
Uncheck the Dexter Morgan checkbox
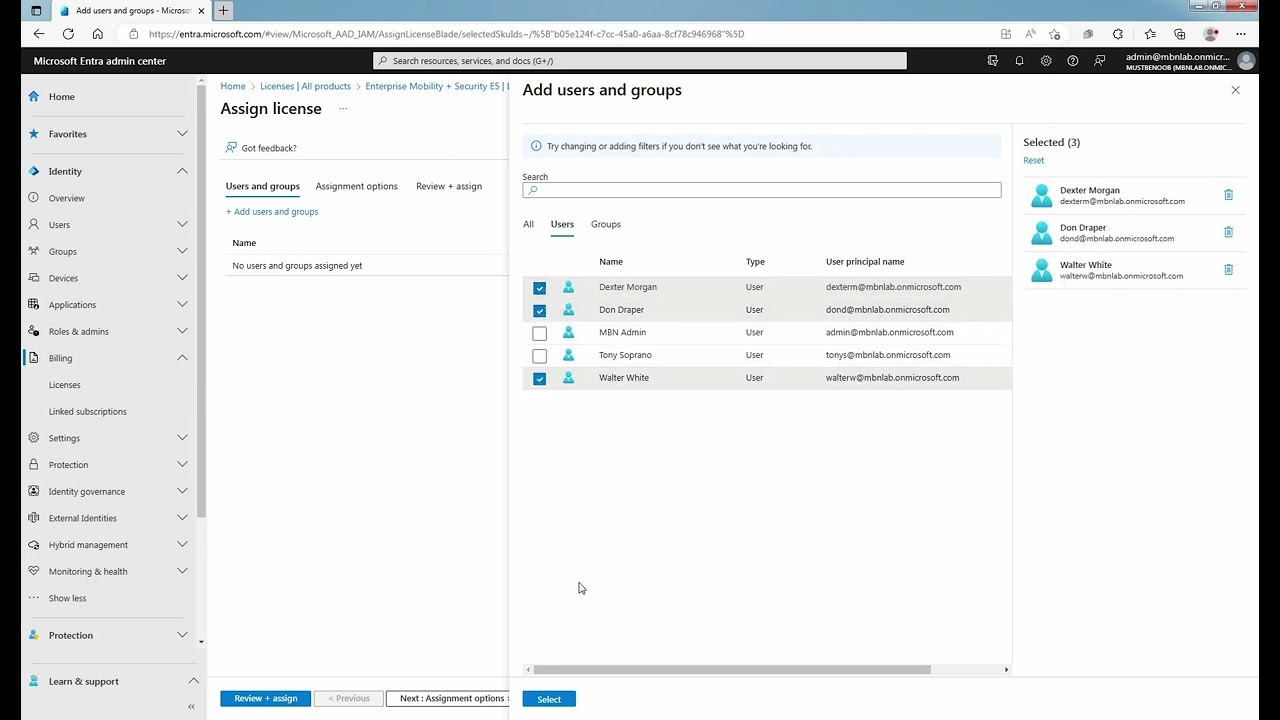click(540, 288)
